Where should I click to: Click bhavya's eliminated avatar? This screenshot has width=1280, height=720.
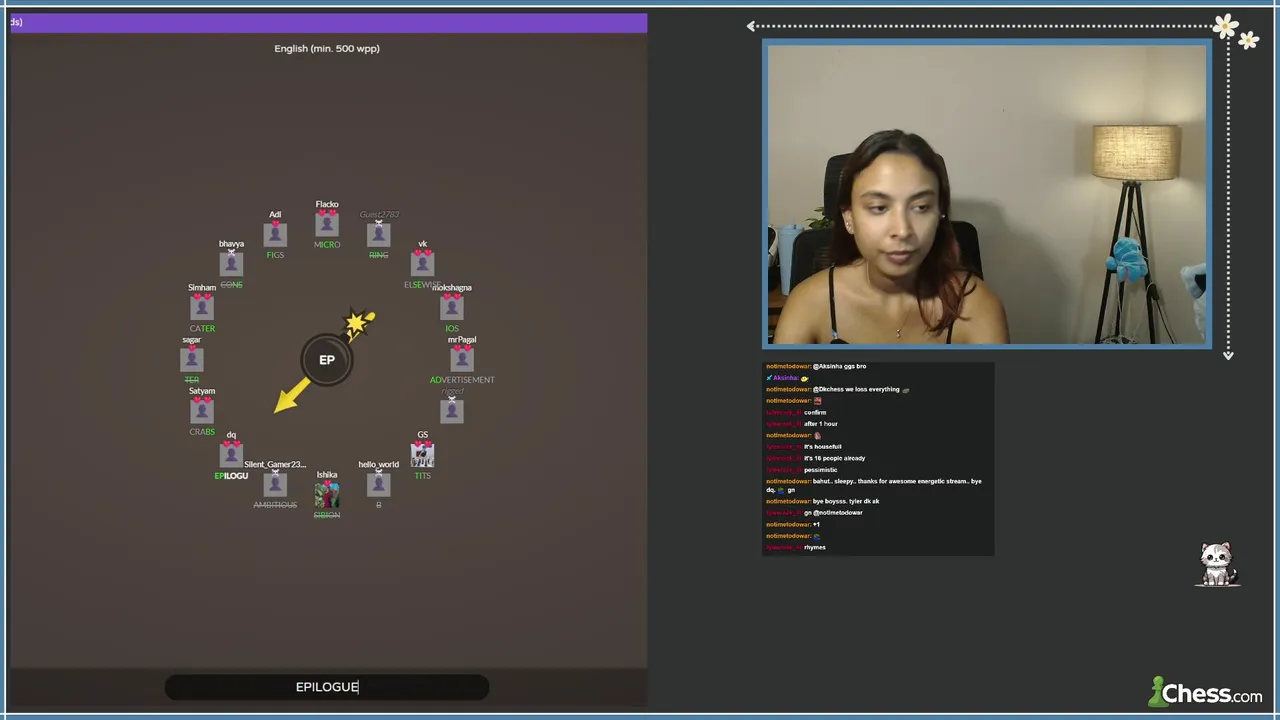tap(231, 263)
